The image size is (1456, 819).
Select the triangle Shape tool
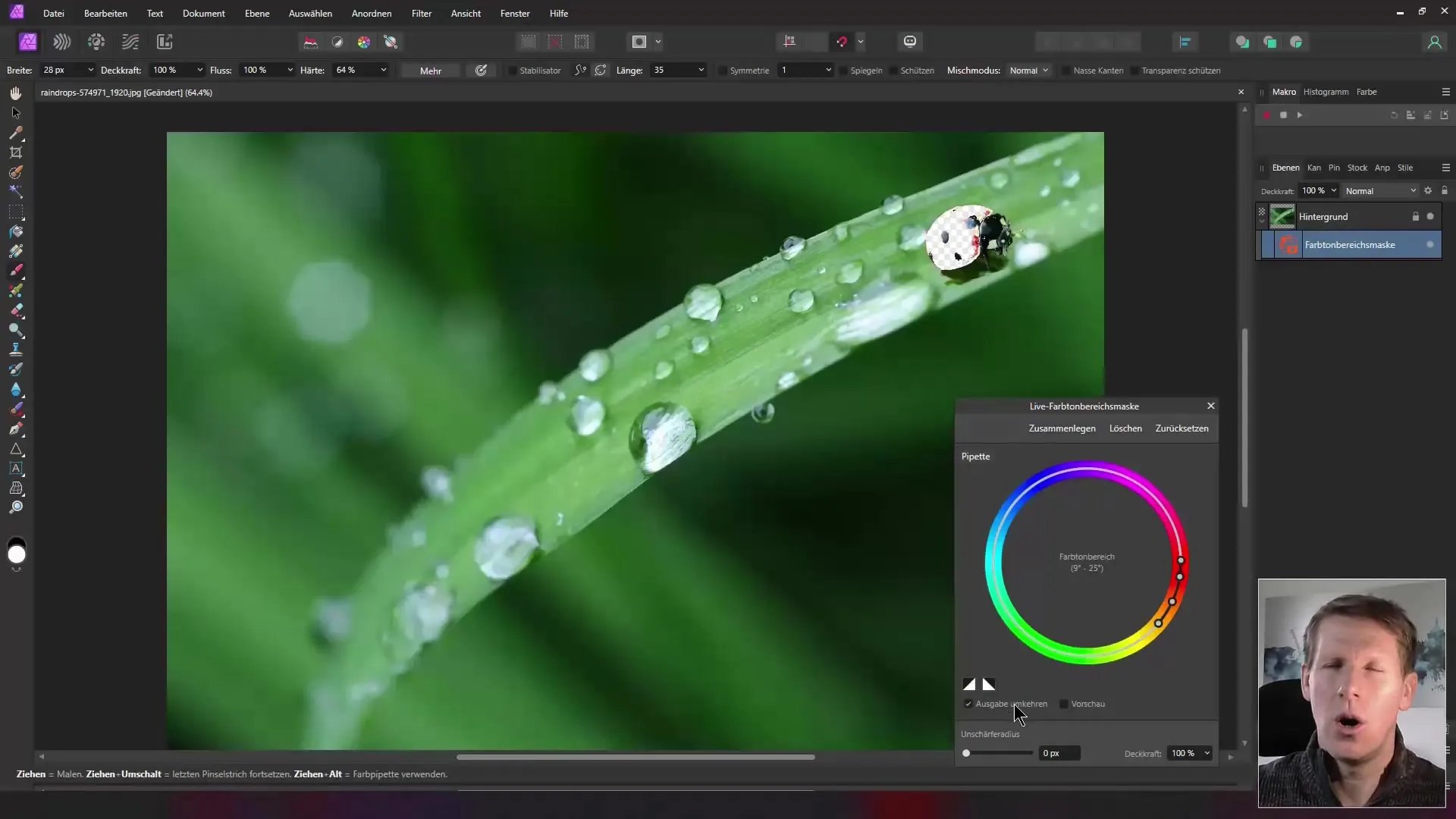coord(16,449)
